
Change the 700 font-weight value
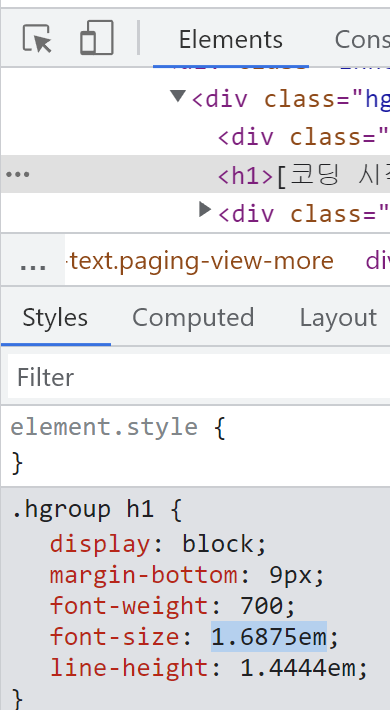(262, 606)
